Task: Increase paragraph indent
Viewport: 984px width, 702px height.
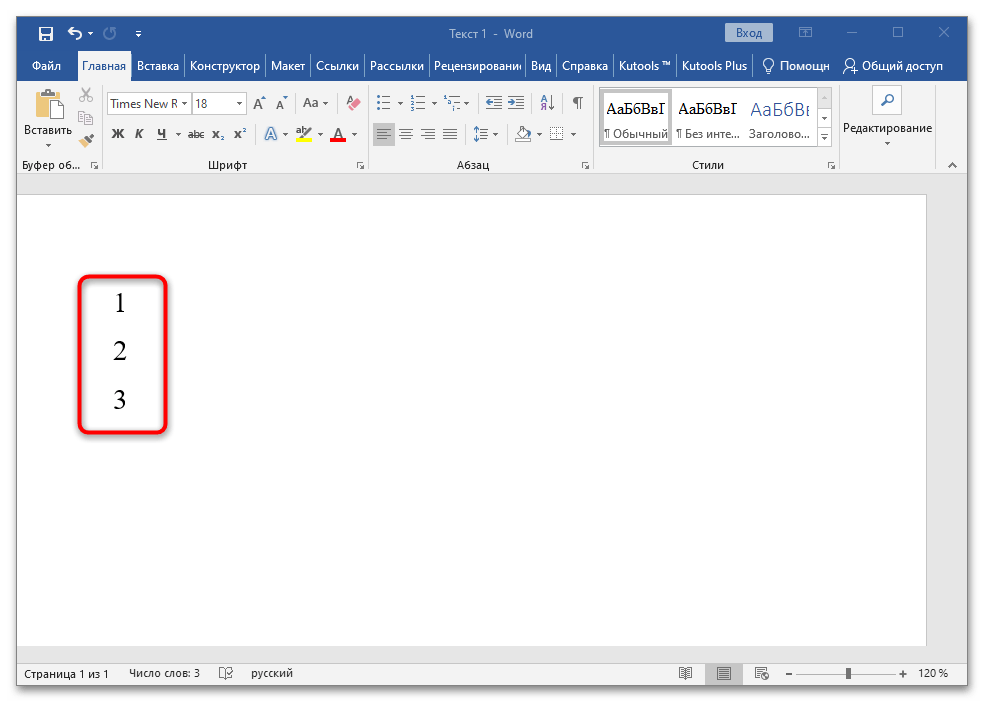Action: click(516, 103)
